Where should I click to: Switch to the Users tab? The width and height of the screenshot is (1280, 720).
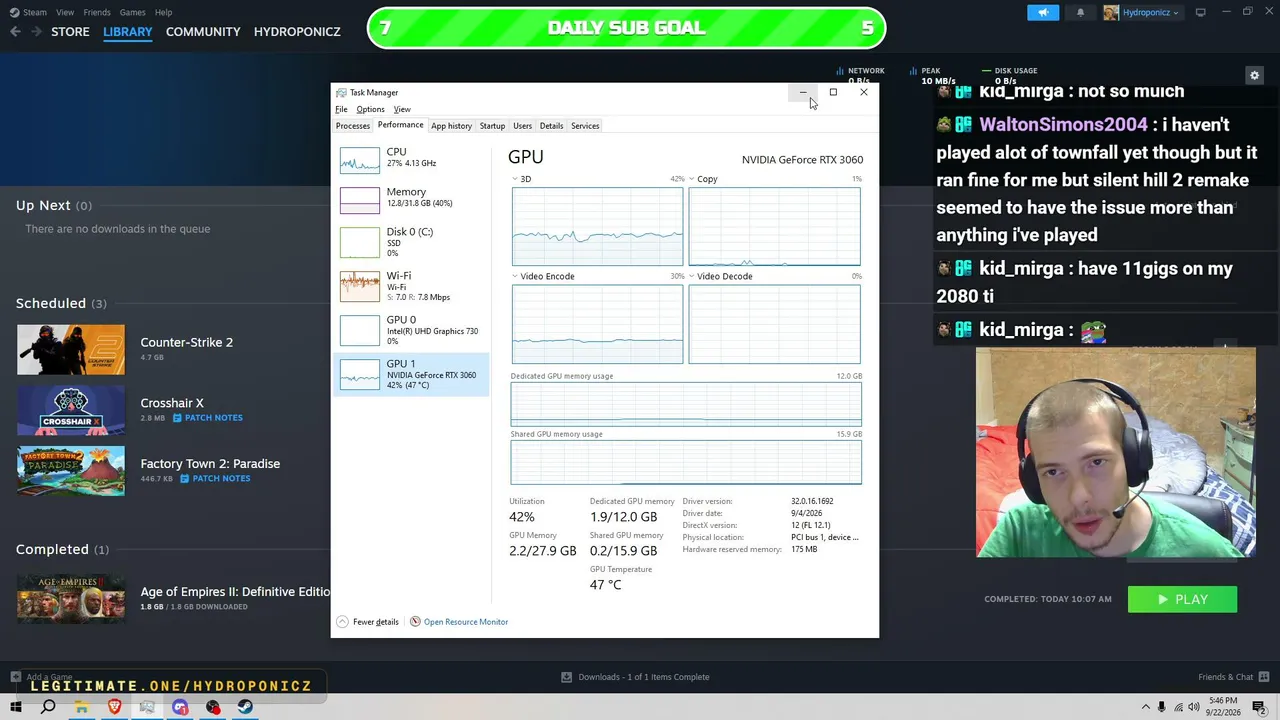(x=522, y=126)
